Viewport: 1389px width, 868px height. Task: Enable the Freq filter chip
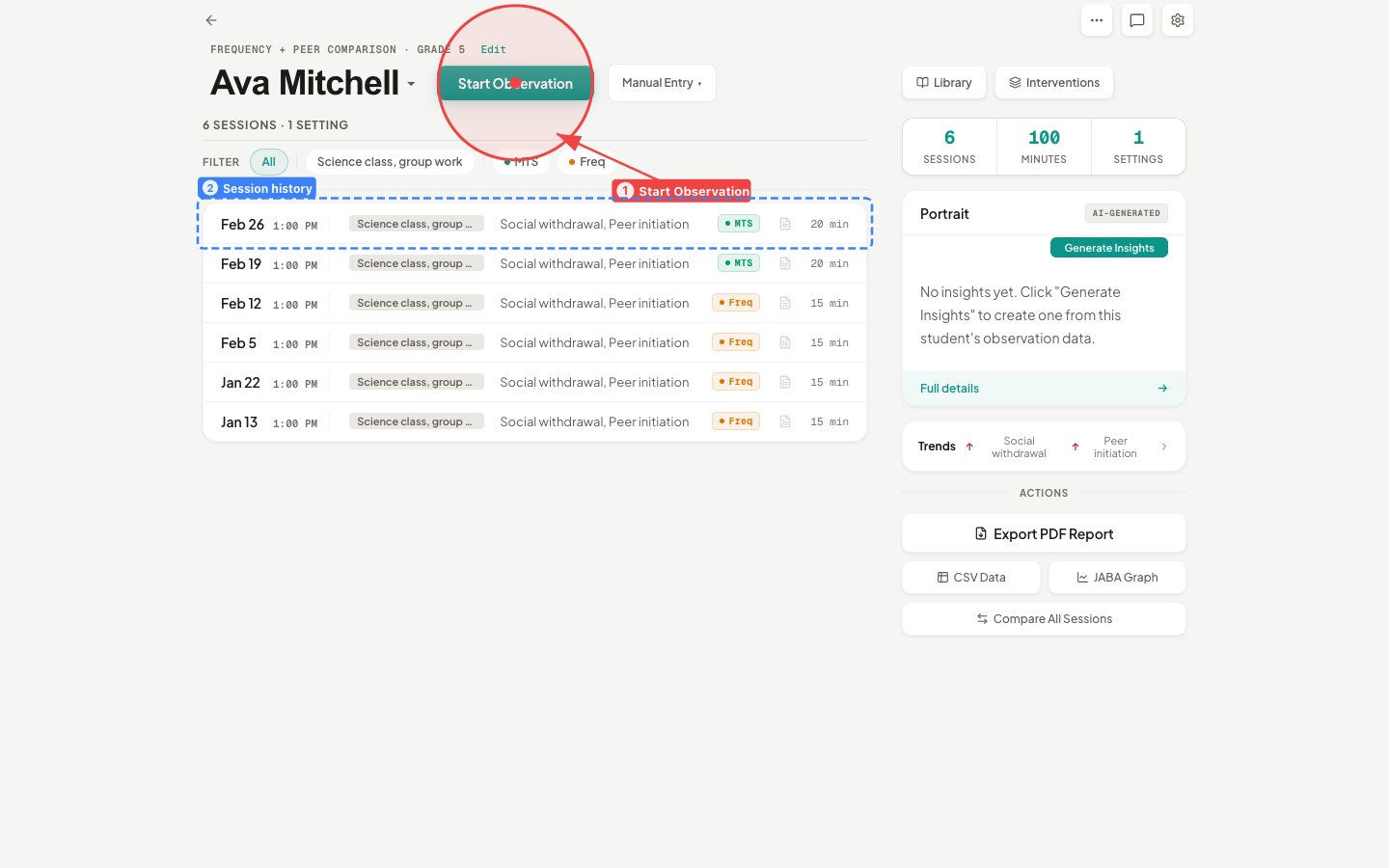click(x=586, y=162)
